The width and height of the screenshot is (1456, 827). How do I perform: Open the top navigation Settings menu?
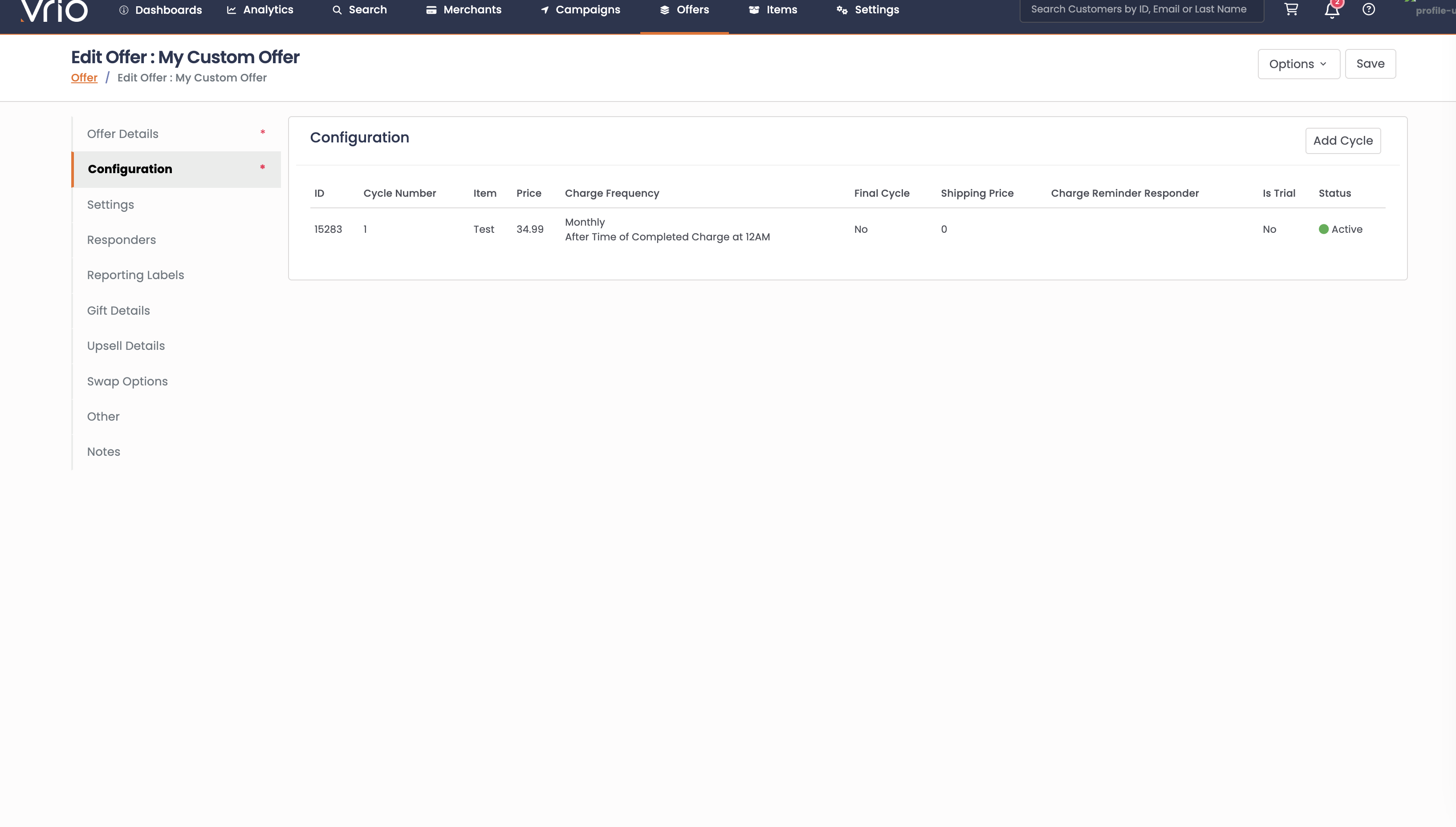868,10
